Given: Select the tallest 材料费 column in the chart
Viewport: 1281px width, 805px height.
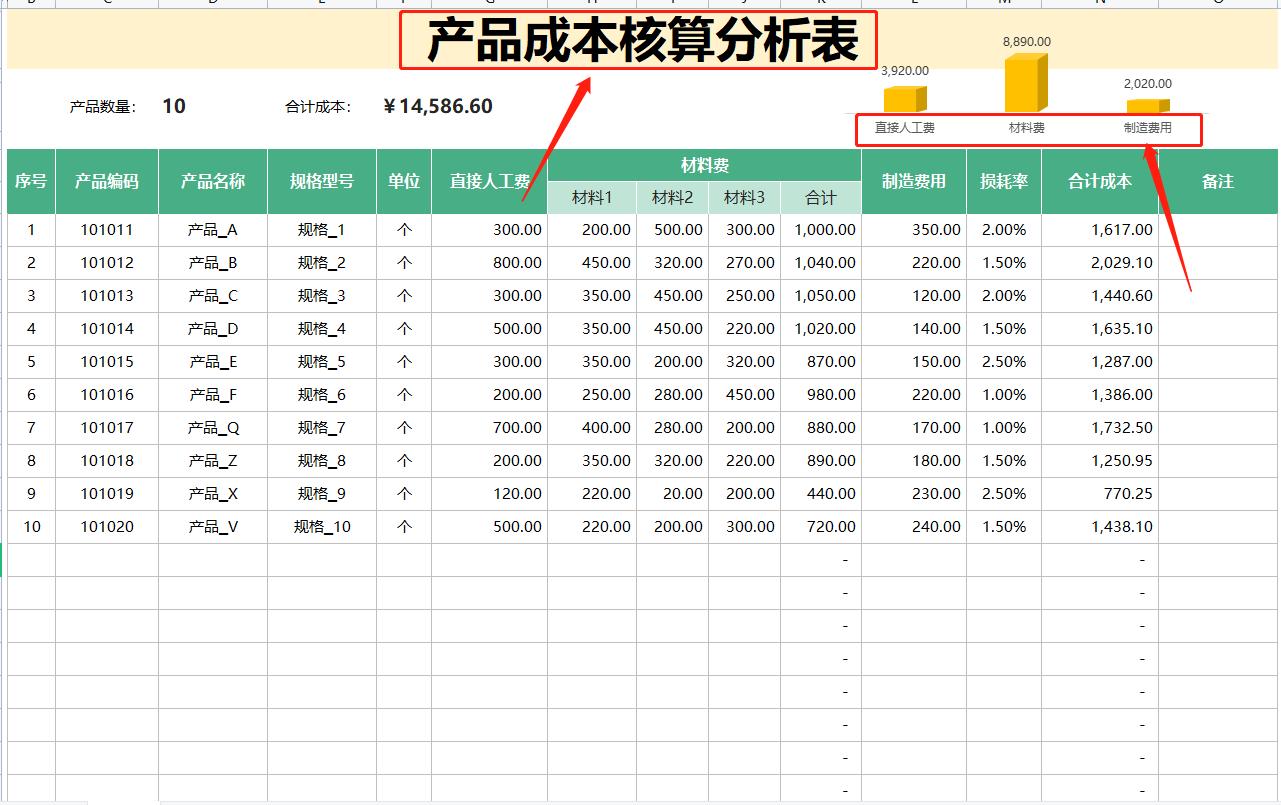Looking at the screenshot, I should [1022, 85].
